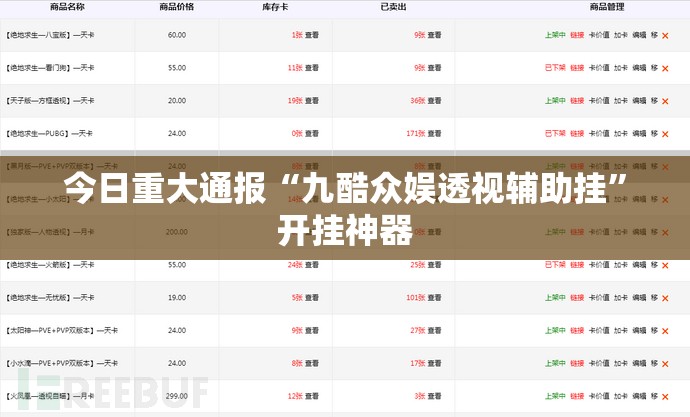Click 加卡 for the 天子板—方框透视 row
This screenshot has width=690, height=417.
[x=620, y=101]
